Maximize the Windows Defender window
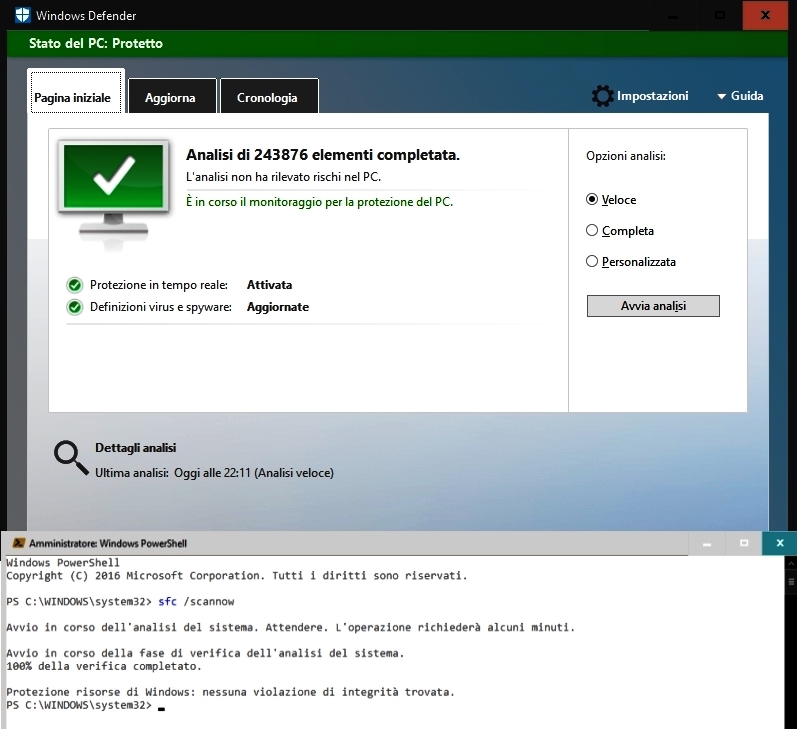 click(x=720, y=15)
